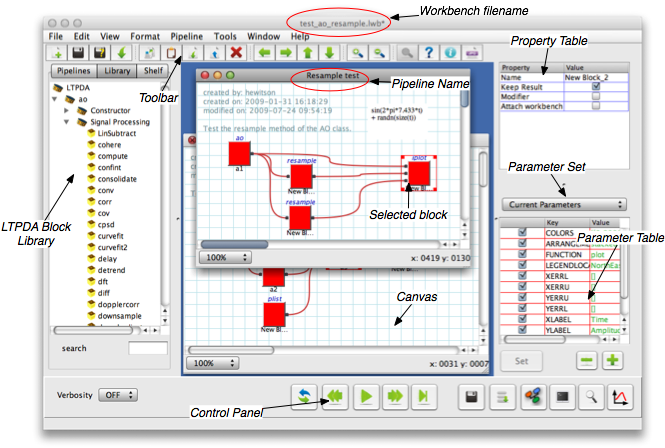Toggle the Keep Result checkbox
The width and height of the screenshot is (665, 448).
(x=596, y=87)
